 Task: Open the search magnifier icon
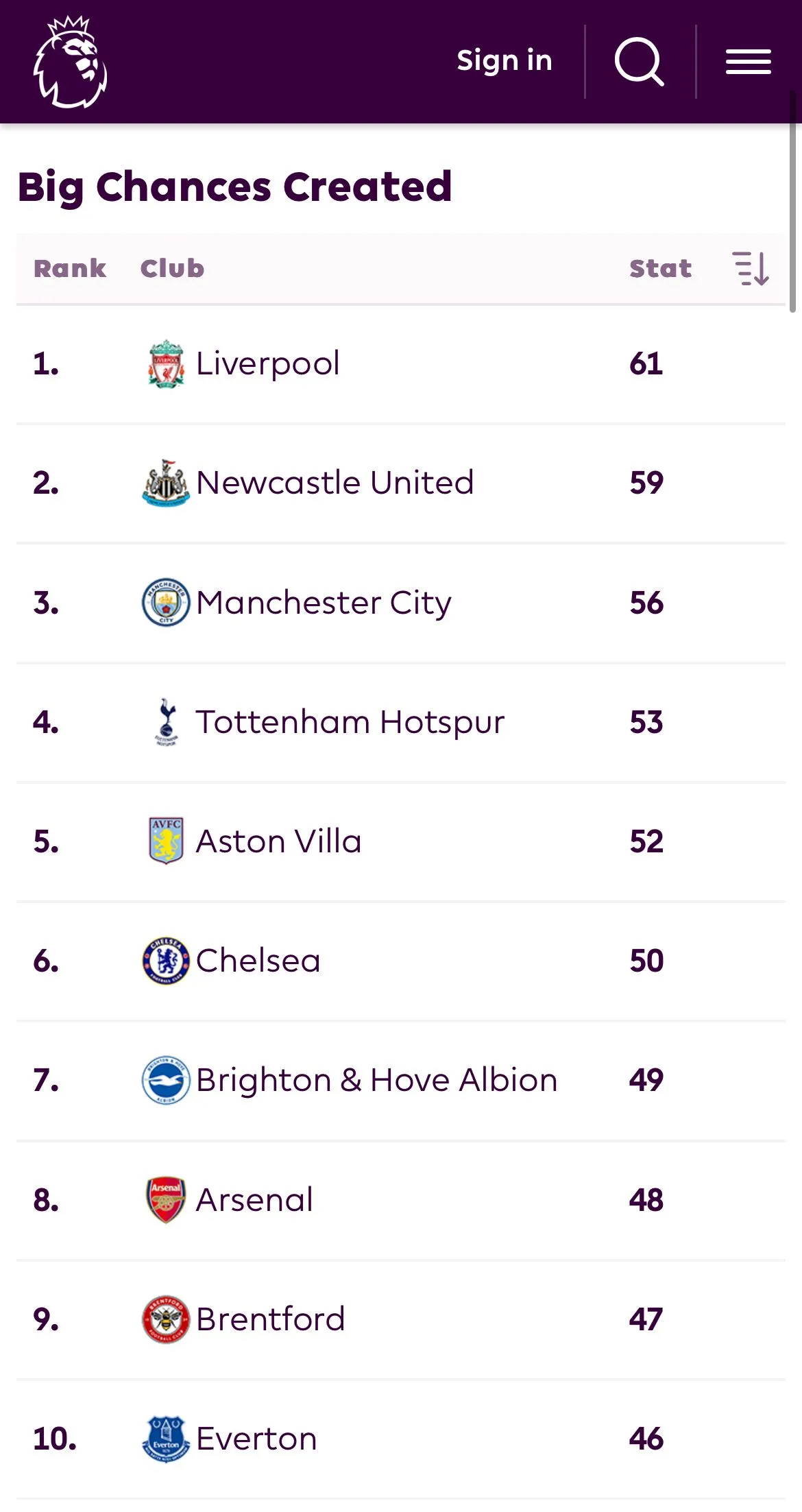[639, 62]
